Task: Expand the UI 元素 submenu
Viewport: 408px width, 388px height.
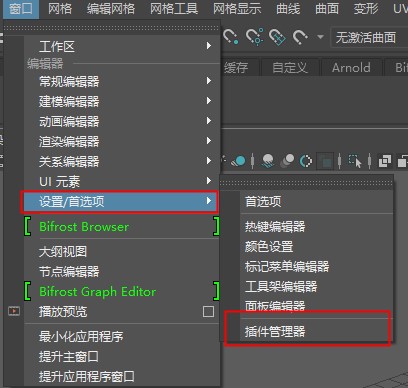Action: [122, 181]
